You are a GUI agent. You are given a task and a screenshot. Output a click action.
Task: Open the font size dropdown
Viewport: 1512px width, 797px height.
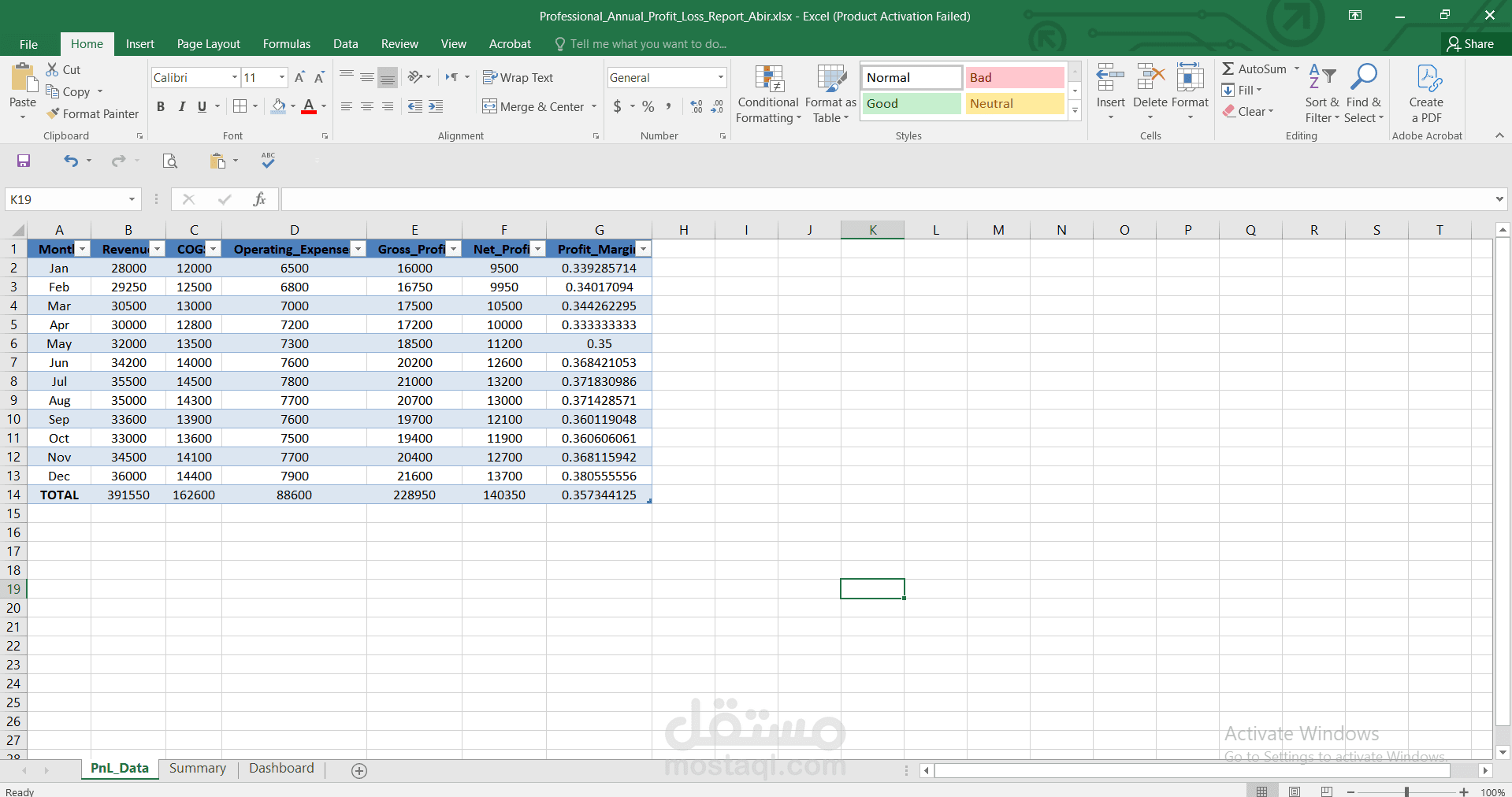pyautogui.click(x=282, y=77)
